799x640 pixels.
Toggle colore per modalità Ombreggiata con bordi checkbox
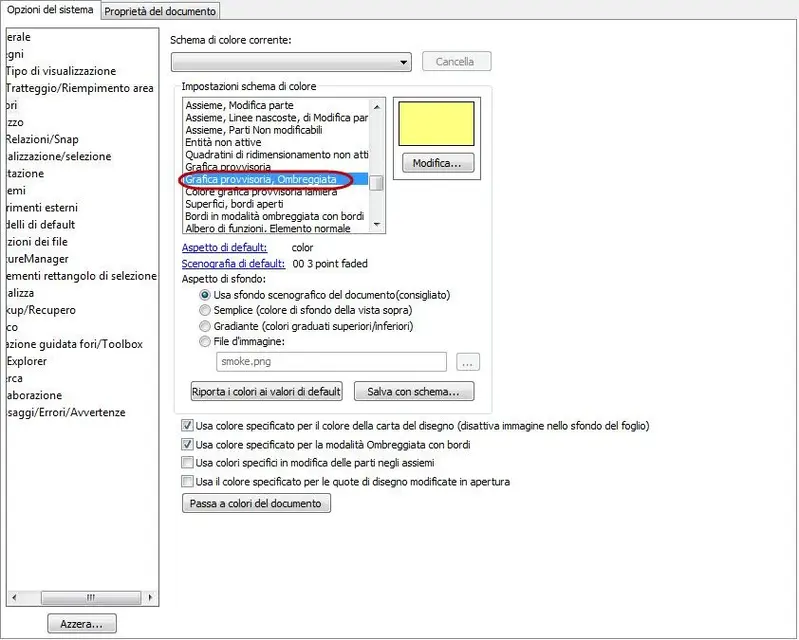(x=188, y=444)
